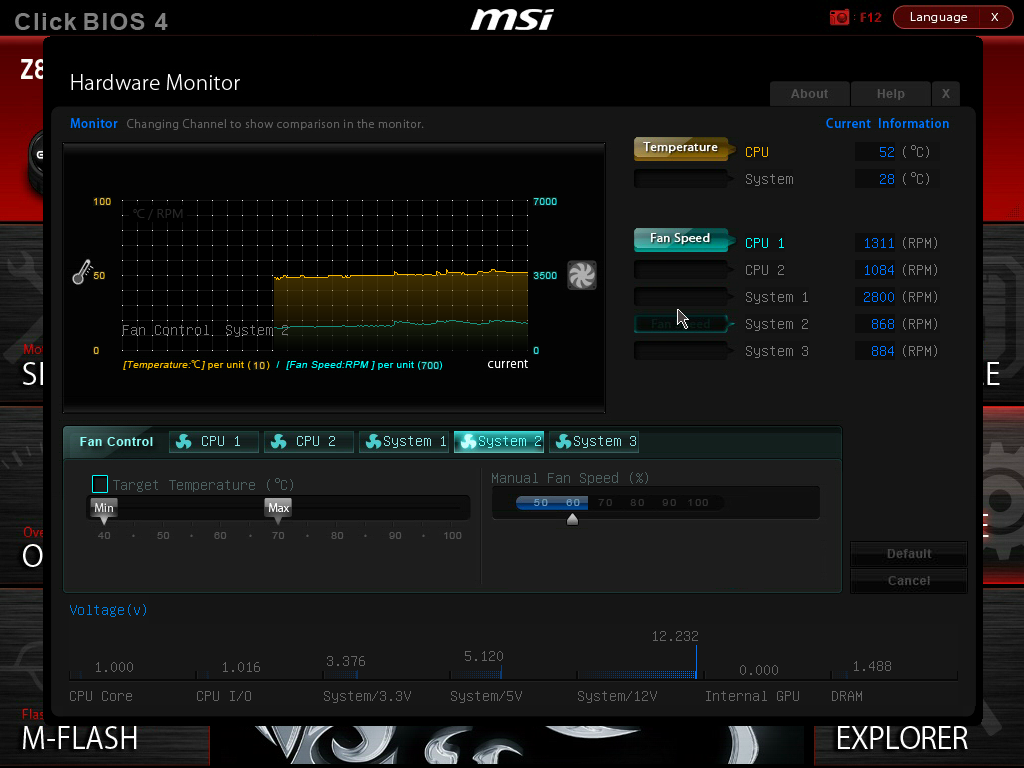Click the CPU 2 fan speed value 1084
This screenshot has width=1024, height=768.
pos(878,270)
